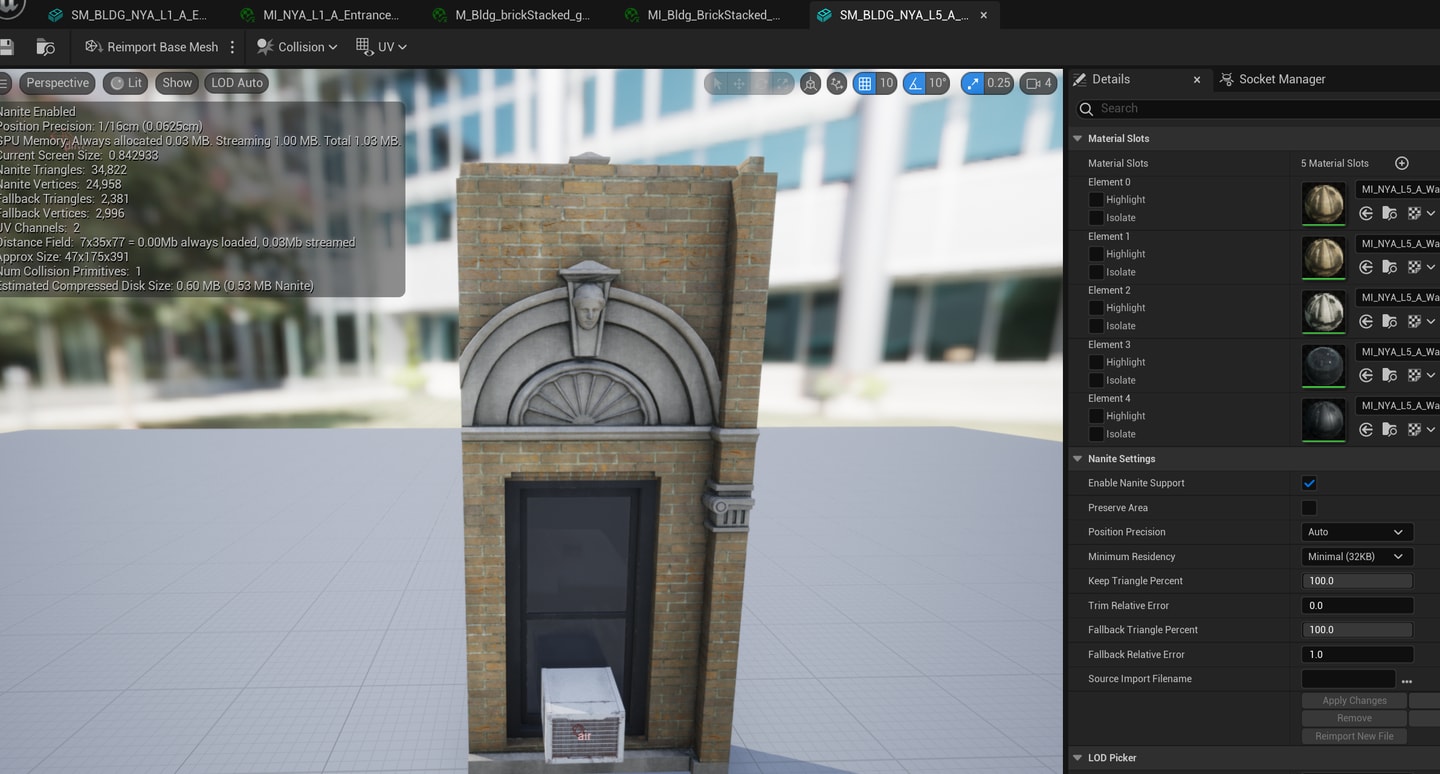Add a new material slot with plus icon
1440x774 pixels.
point(1401,163)
